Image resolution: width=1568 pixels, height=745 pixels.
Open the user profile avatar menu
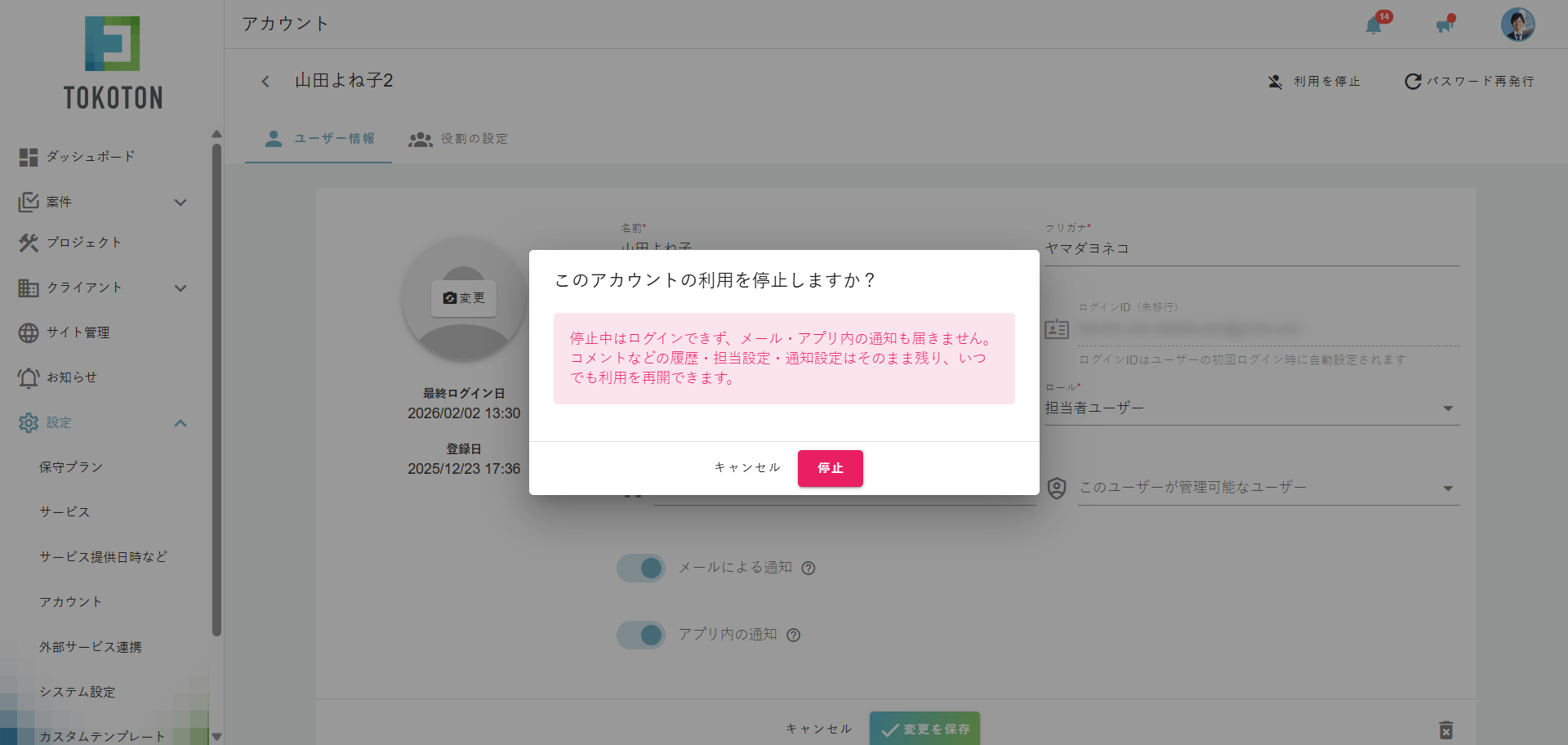pos(1517,25)
